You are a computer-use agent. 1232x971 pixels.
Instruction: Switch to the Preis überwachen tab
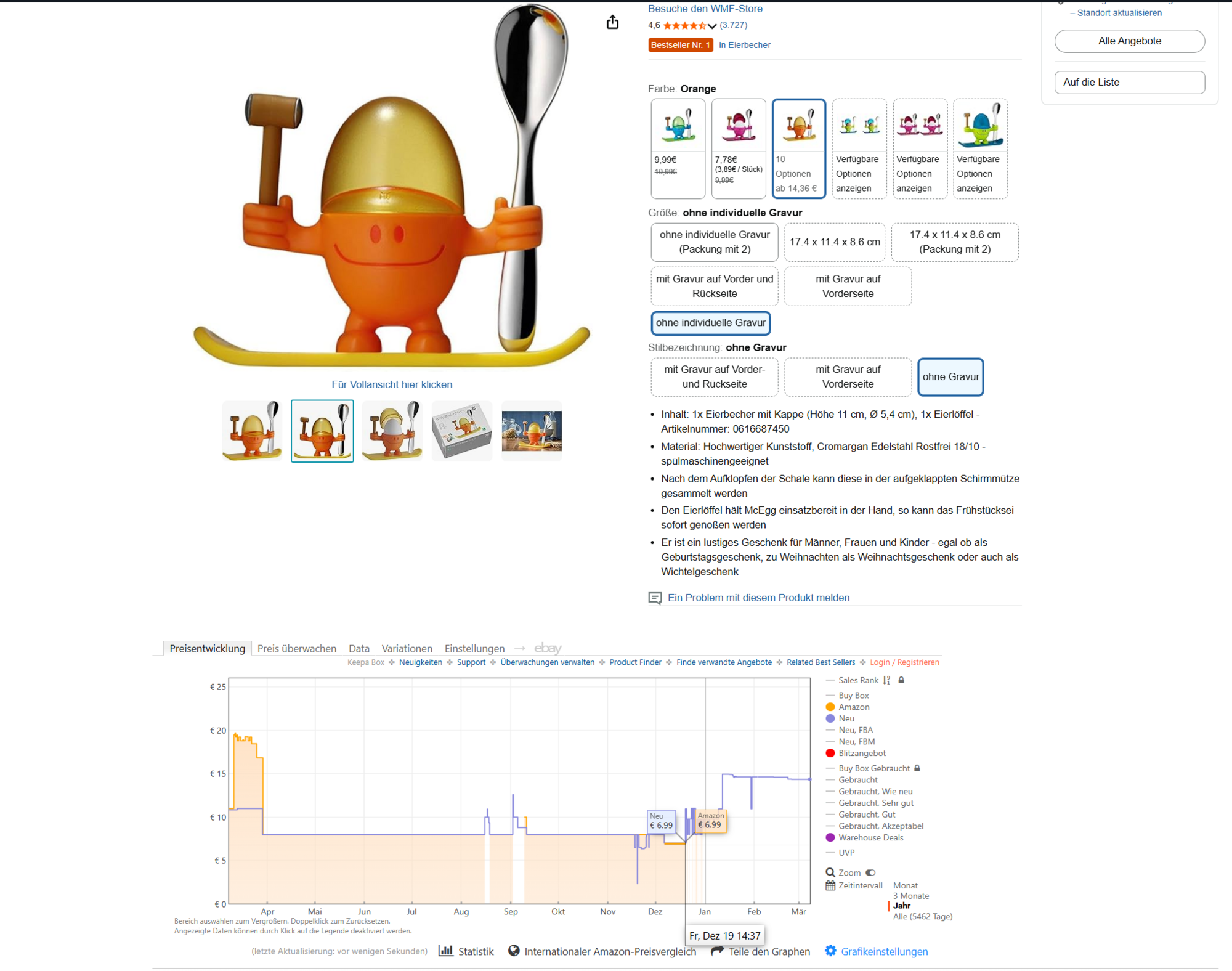pyautogui.click(x=296, y=648)
